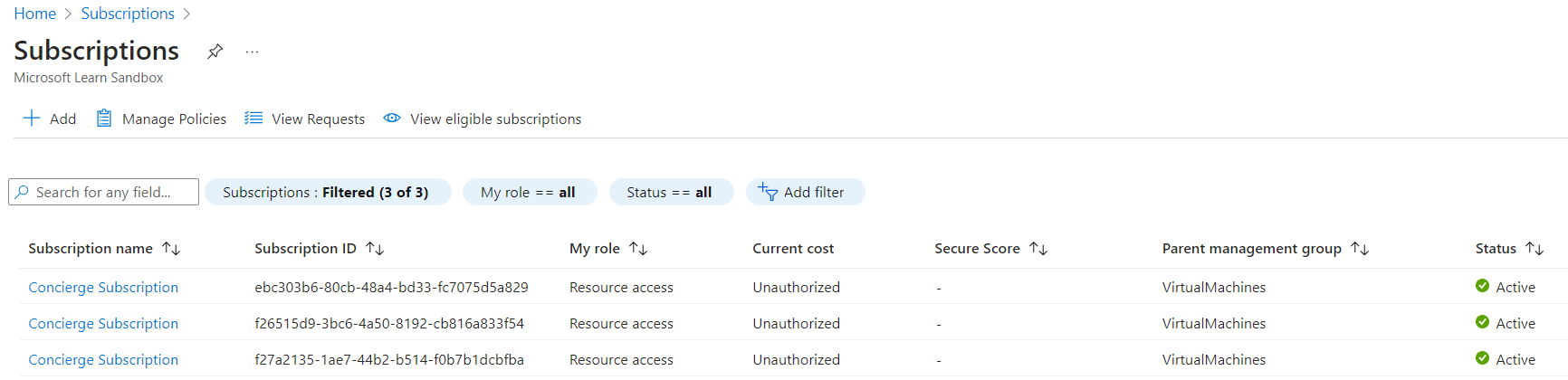Open the Subscriptions Filtered (3 of 3) filter
This screenshot has height=380, width=1568.
pyautogui.click(x=328, y=192)
